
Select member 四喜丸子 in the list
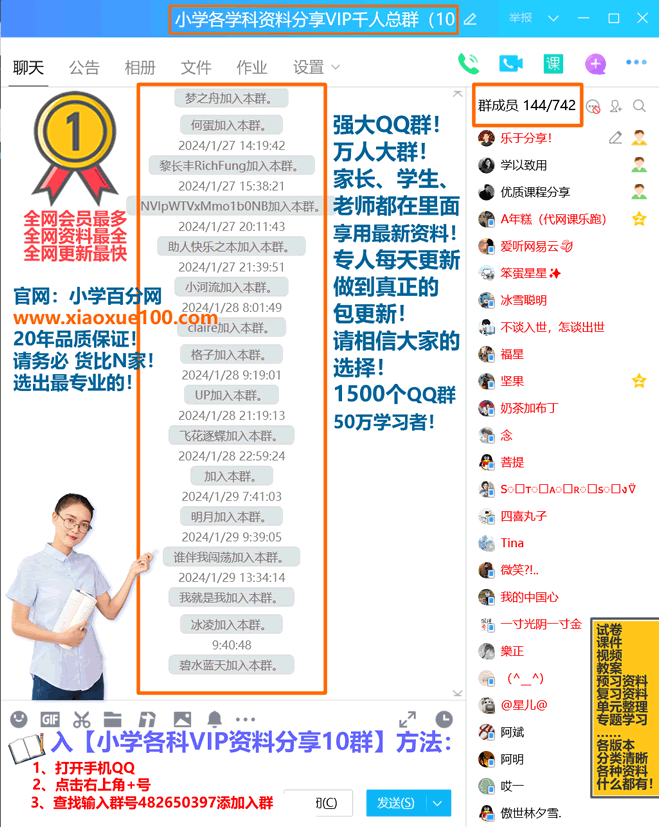(x=523, y=516)
